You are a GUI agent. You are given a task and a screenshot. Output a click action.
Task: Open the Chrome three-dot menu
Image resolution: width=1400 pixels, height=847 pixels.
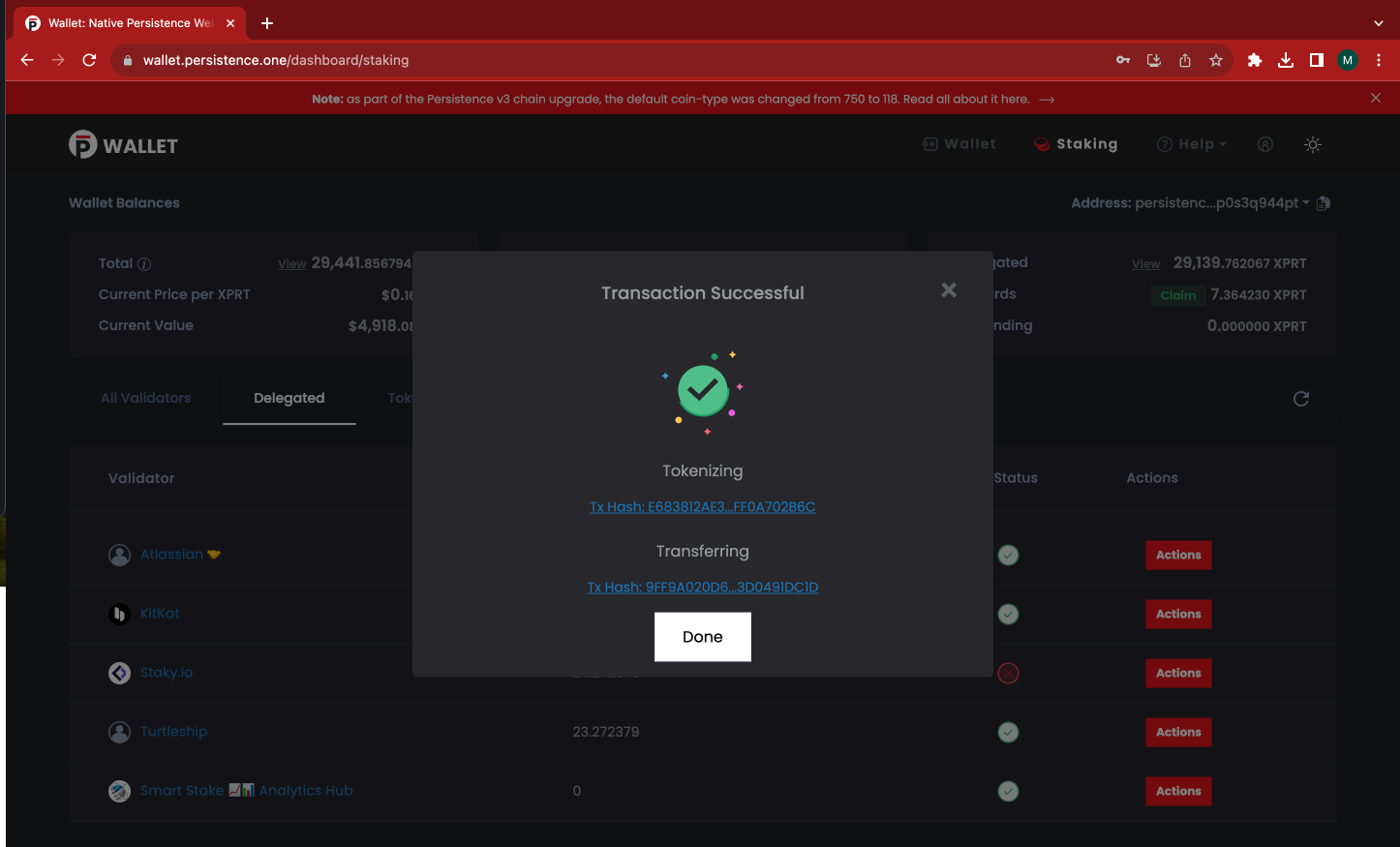pyautogui.click(x=1378, y=60)
